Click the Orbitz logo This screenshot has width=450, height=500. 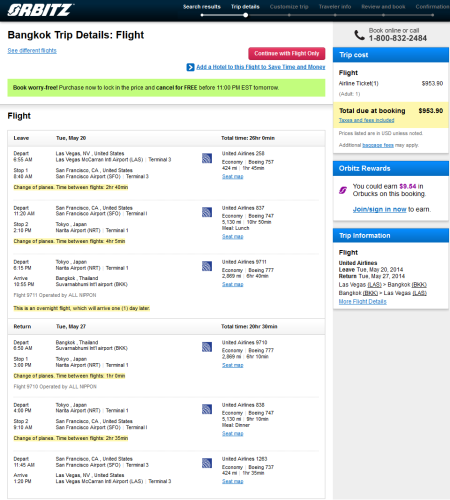coord(40,10)
